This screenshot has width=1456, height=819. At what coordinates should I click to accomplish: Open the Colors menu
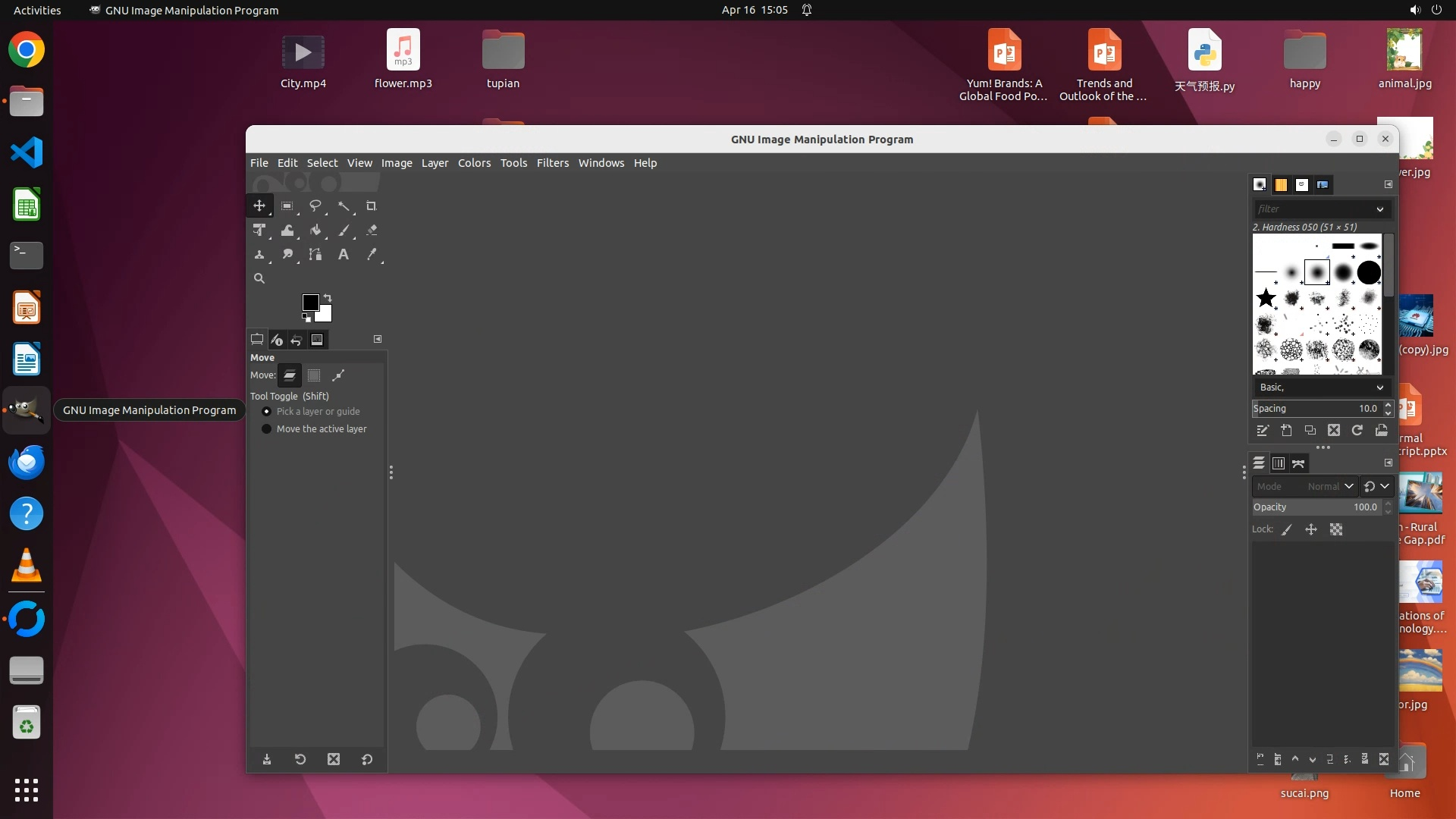point(474,163)
